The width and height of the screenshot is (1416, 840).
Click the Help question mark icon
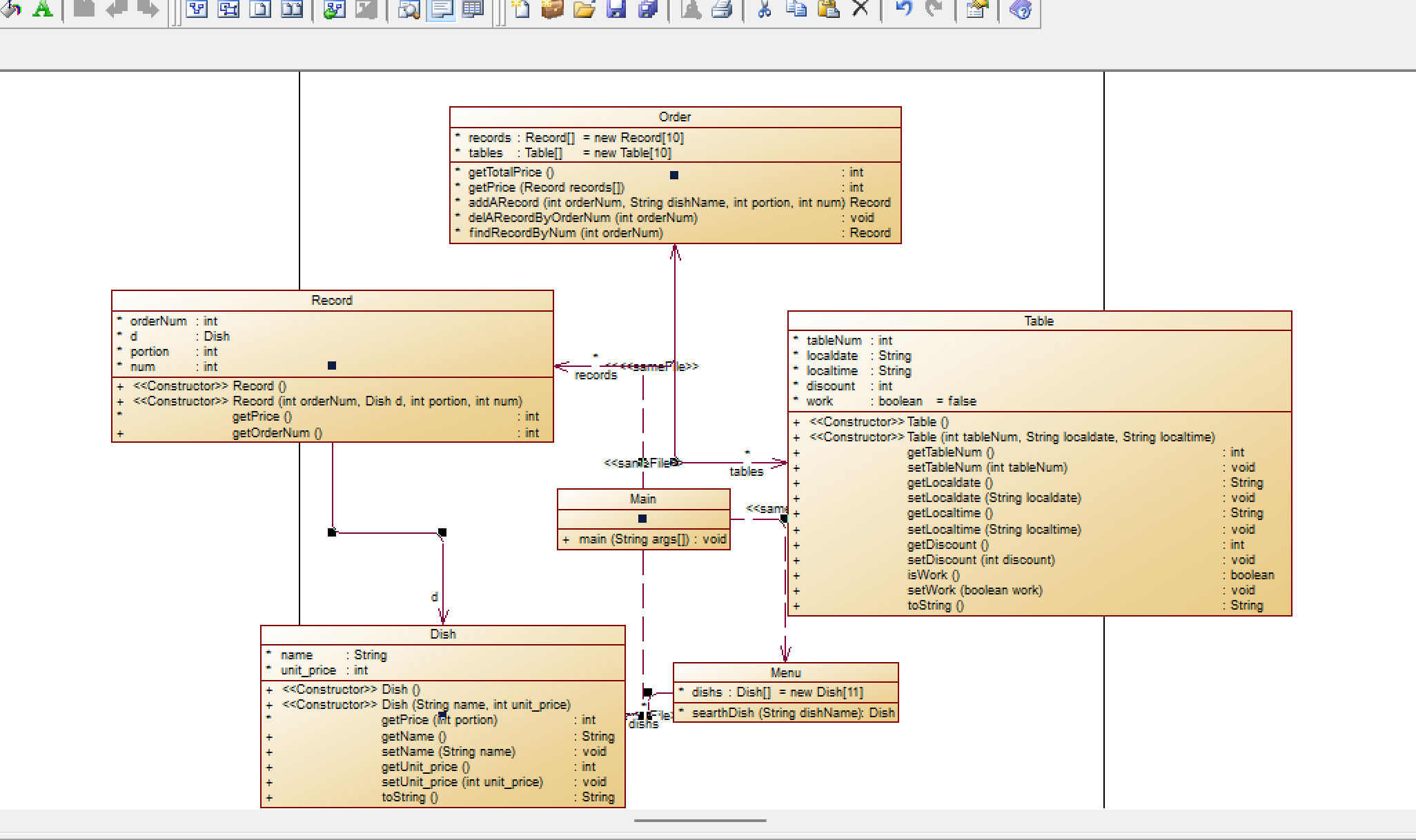1020,9
